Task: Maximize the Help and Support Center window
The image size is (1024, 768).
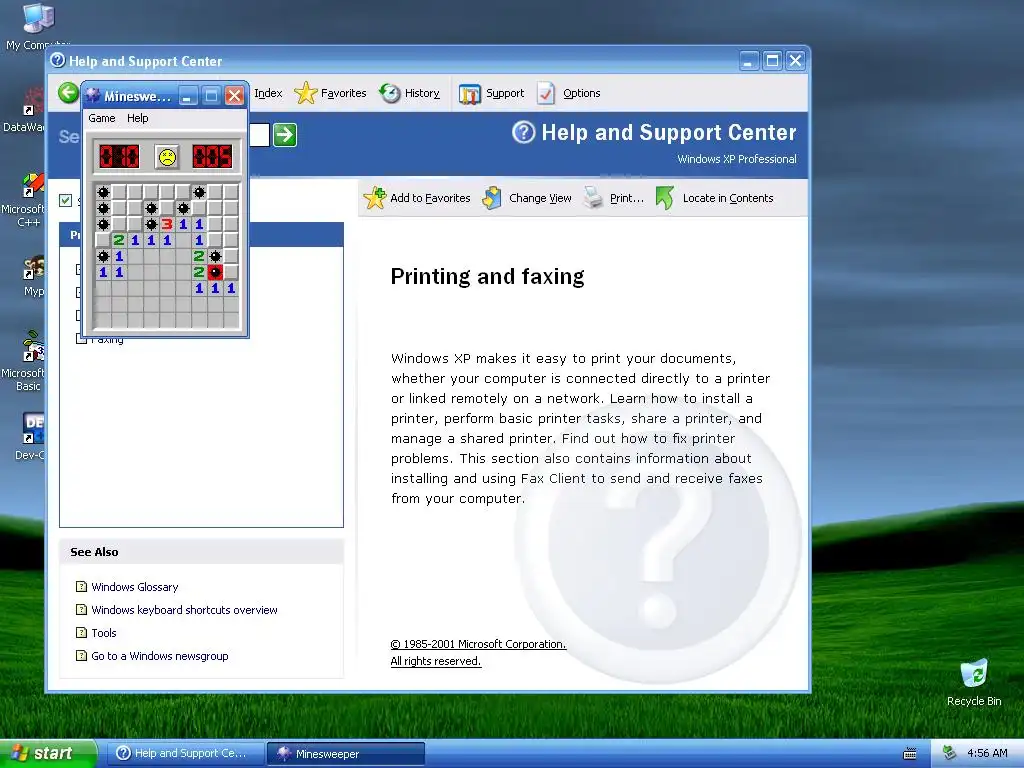Action: tap(772, 61)
